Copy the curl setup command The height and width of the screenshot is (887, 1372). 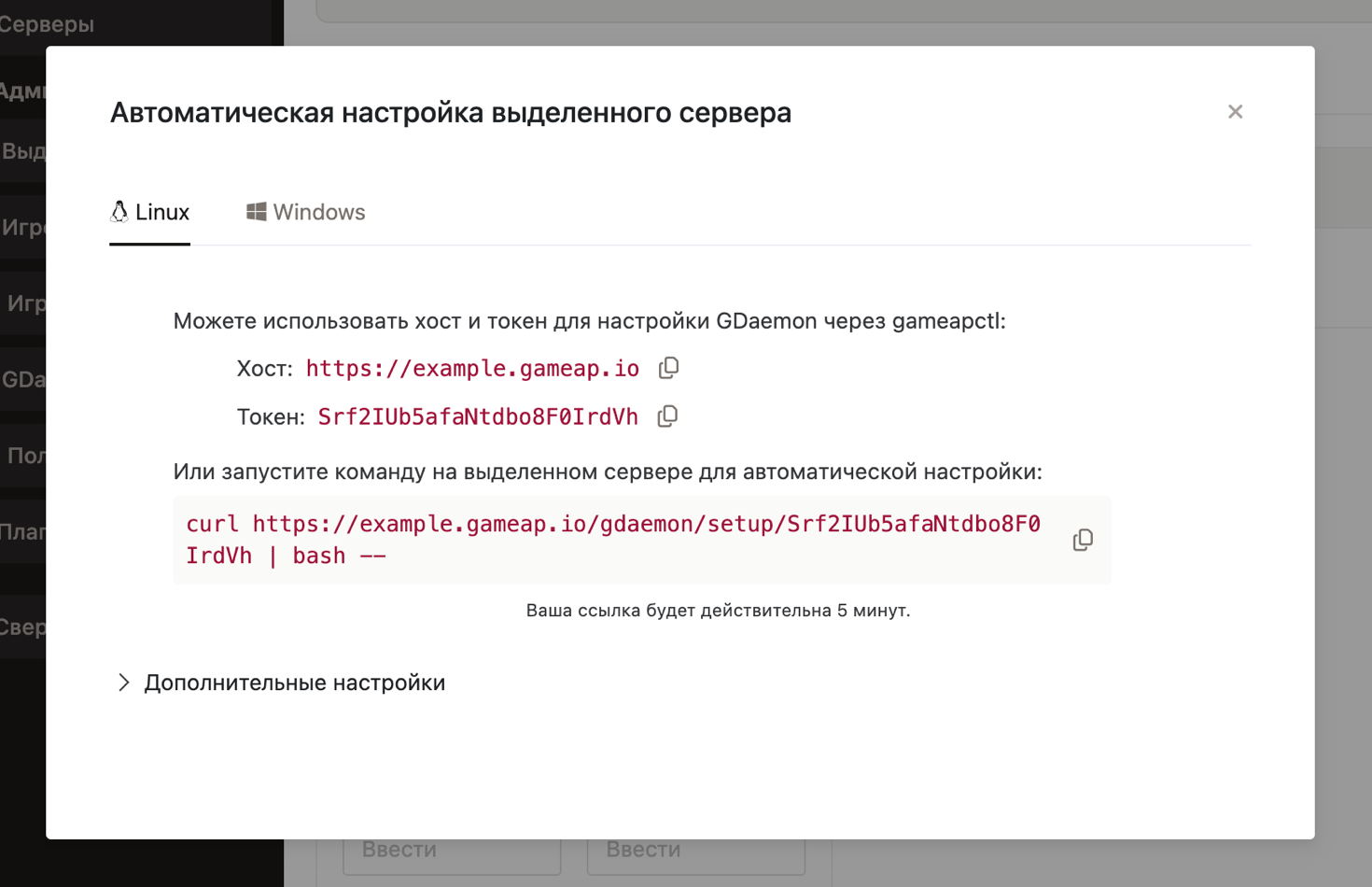(x=1083, y=540)
